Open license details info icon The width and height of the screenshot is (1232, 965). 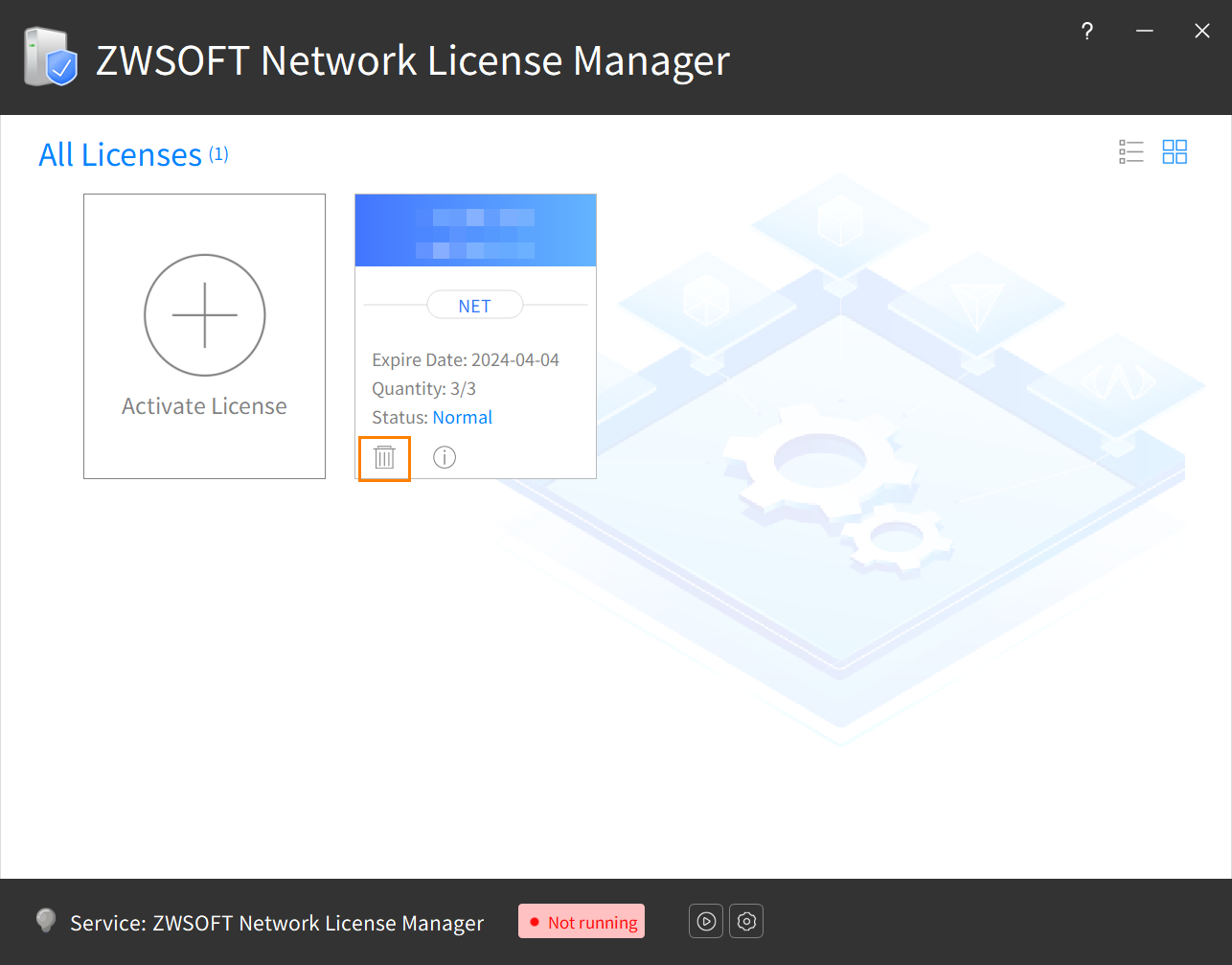pos(445,457)
